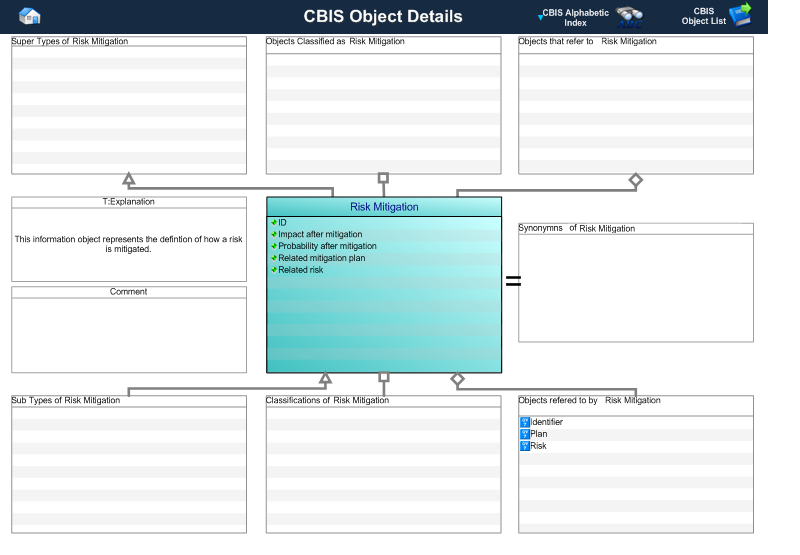Viewport: 800px width, 555px height.
Task: Click the attribute icon beside Probability after mitigation
Action: point(274,246)
